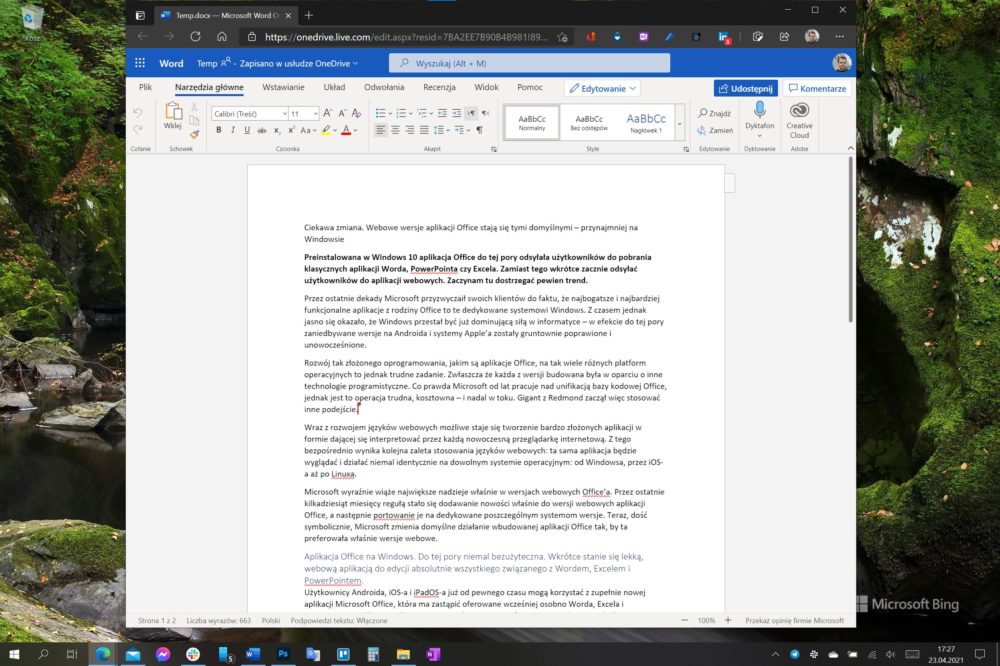Open the Word account profile picture
Viewport: 1000px width, 666px height.
click(x=841, y=63)
